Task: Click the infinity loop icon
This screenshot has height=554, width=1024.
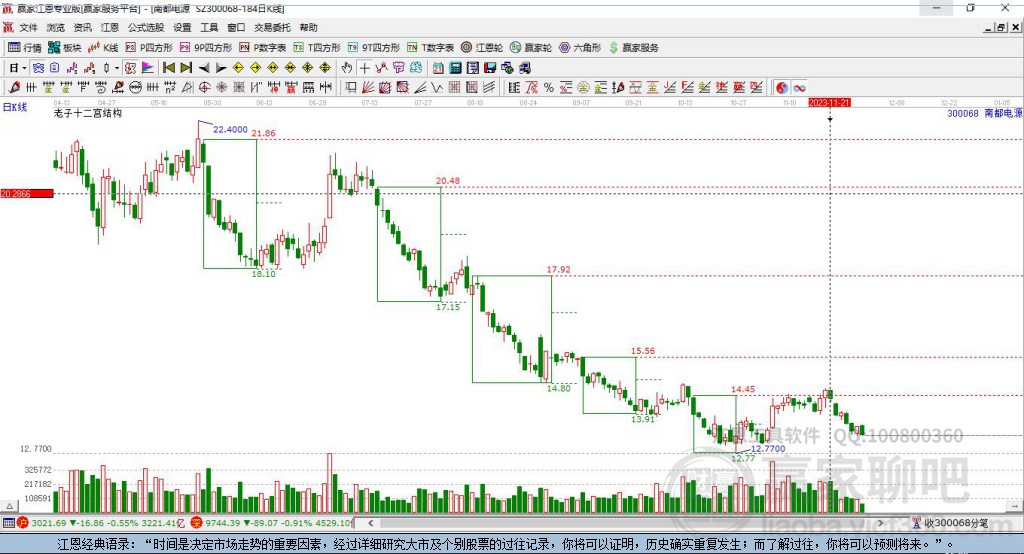Action: pyautogui.click(x=799, y=88)
